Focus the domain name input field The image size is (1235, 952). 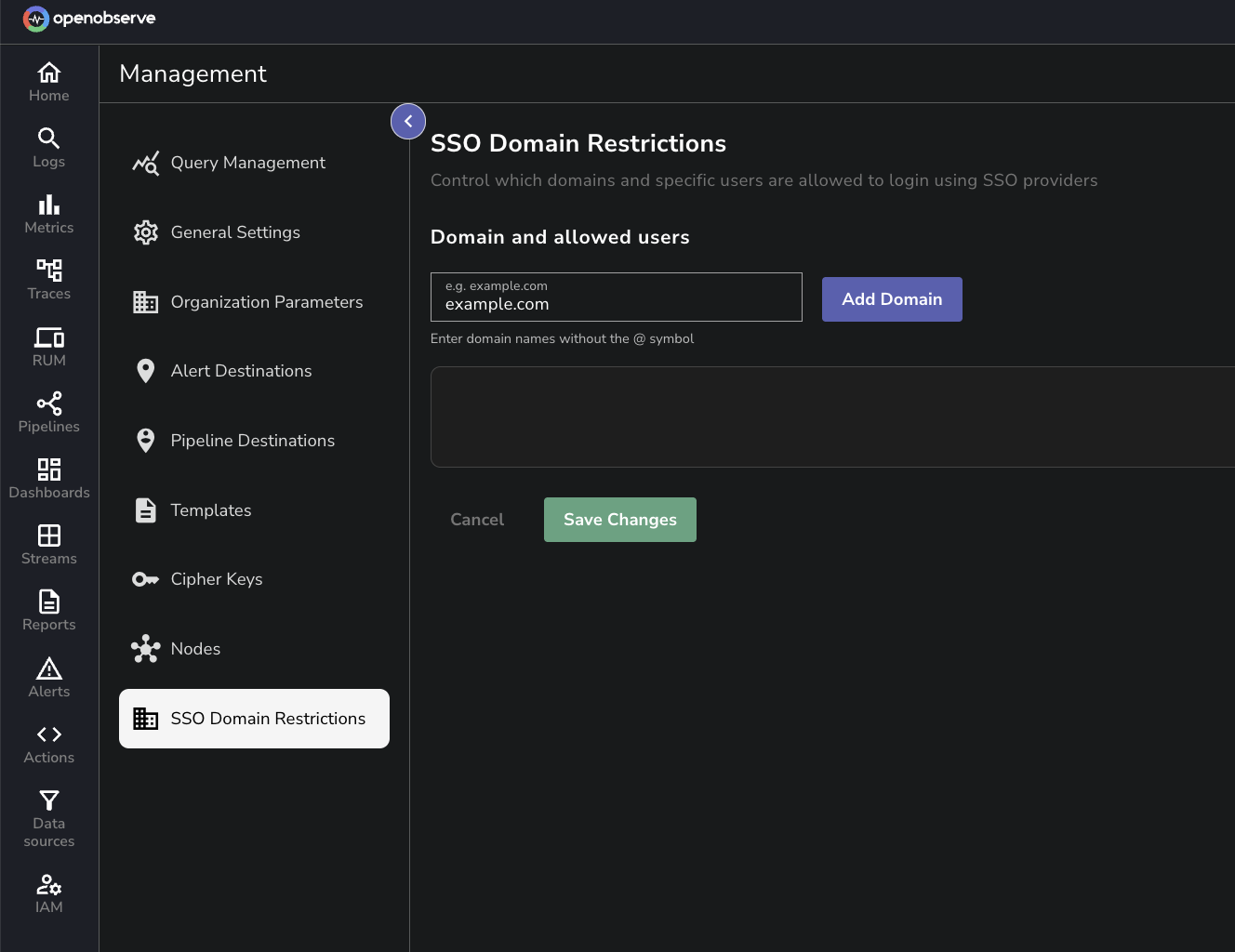point(616,304)
